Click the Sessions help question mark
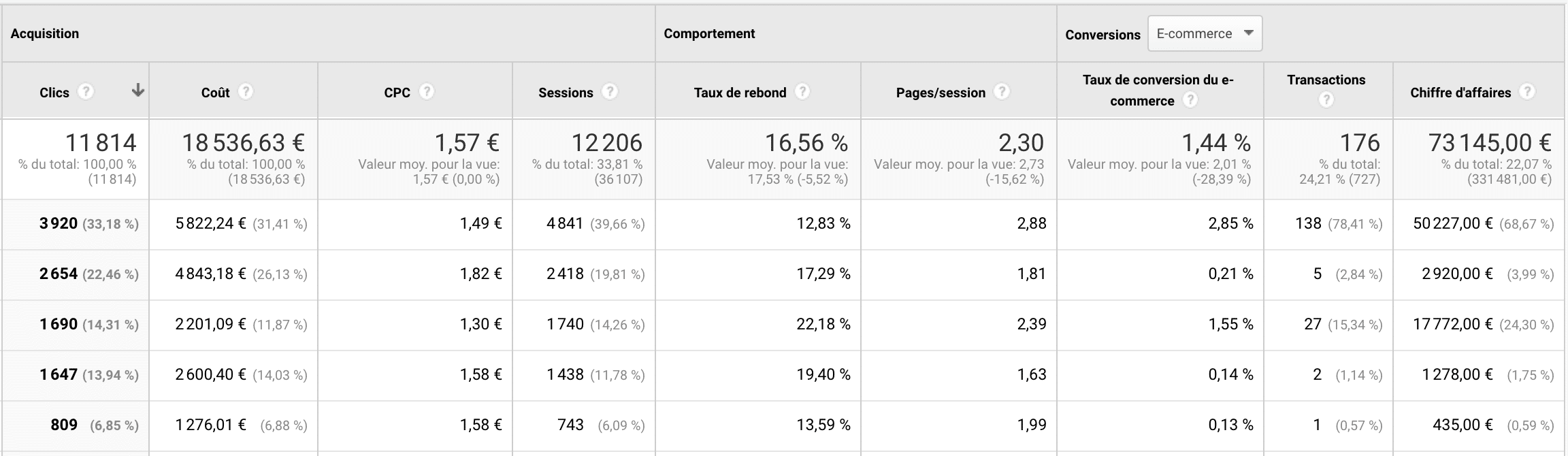This screenshot has width=1568, height=456. pyautogui.click(x=610, y=92)
